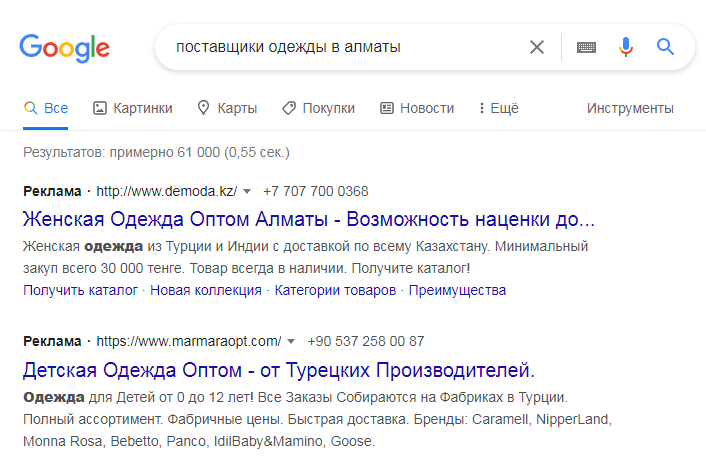The height and width of the screenshot is (474, 706).
Task: Click the http://www.demoda.kz/ URL text
Action: tap(167, 191)
